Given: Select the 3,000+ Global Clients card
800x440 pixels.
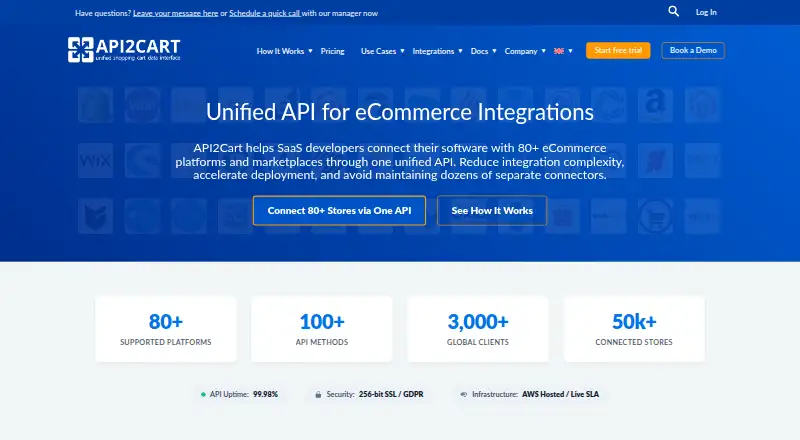Looking at the screenshot, I should [478, 329].
